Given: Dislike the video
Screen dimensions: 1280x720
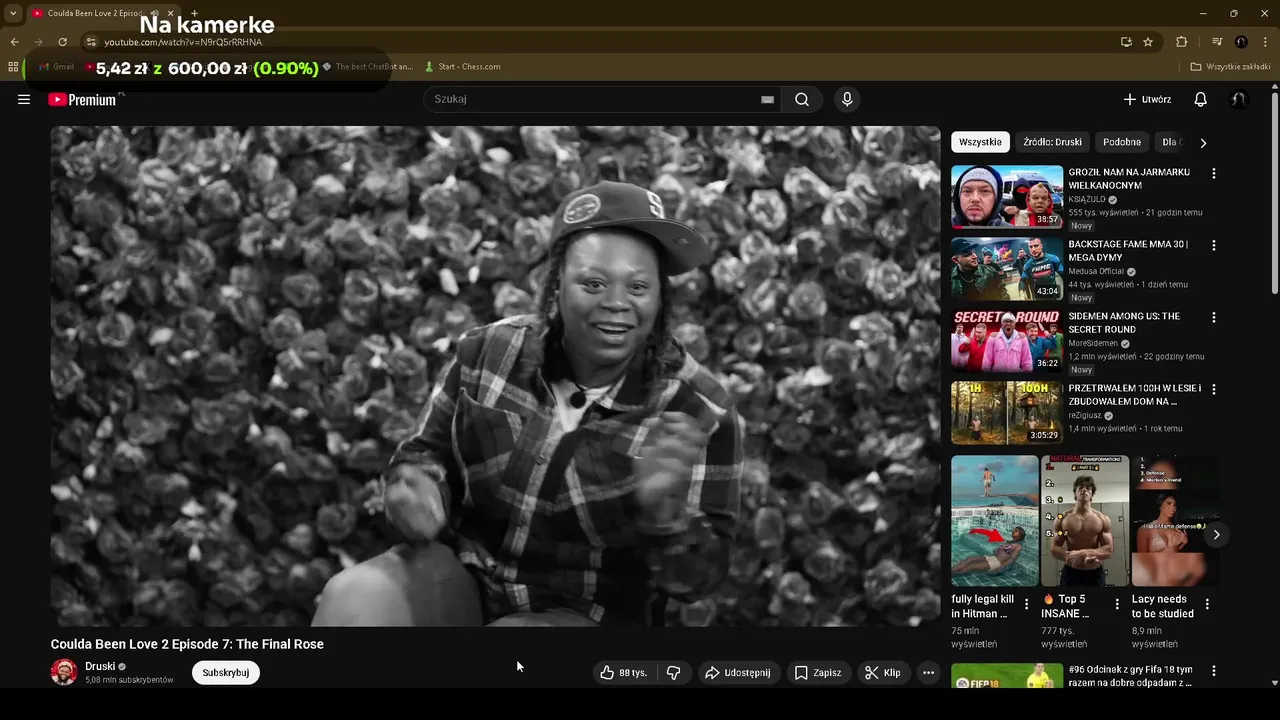Looking at the screenshot, I should [673, 673].
